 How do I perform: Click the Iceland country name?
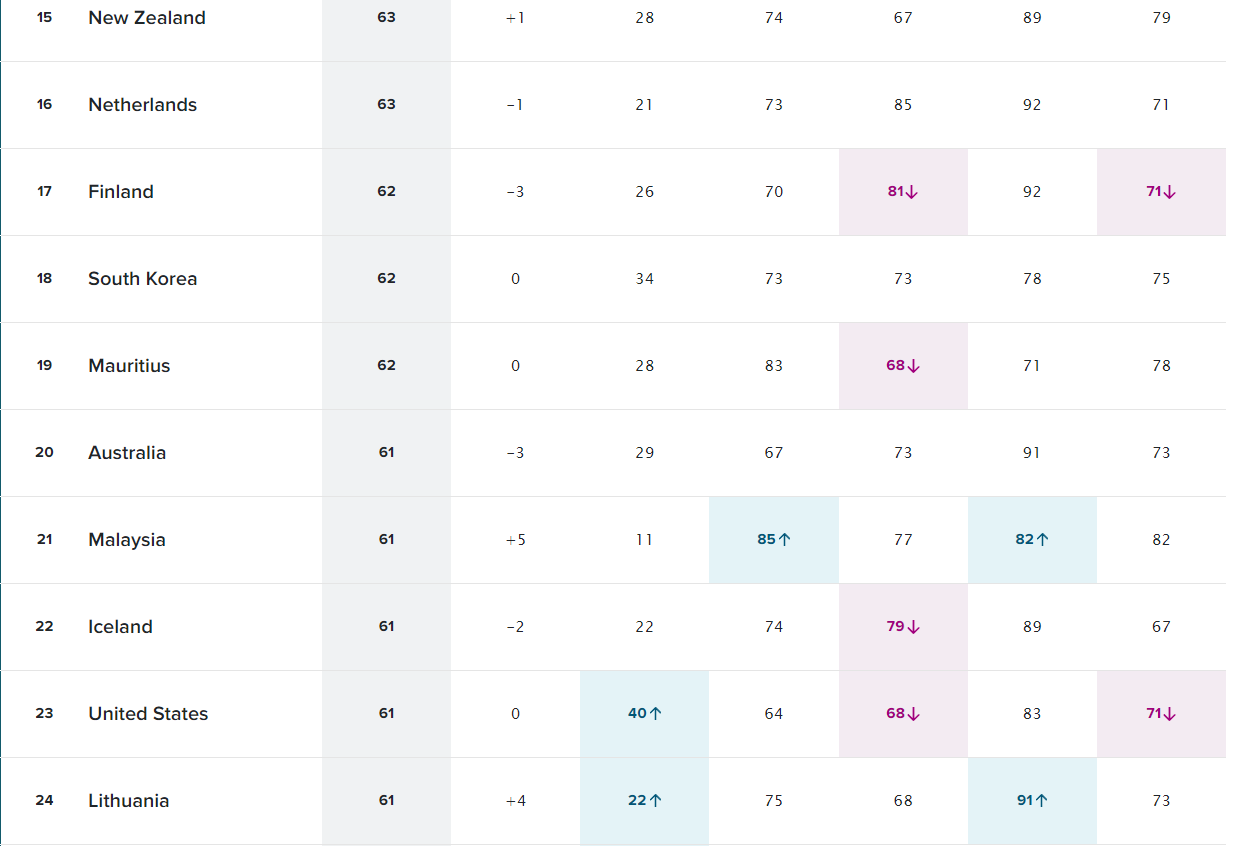point(120,627)
